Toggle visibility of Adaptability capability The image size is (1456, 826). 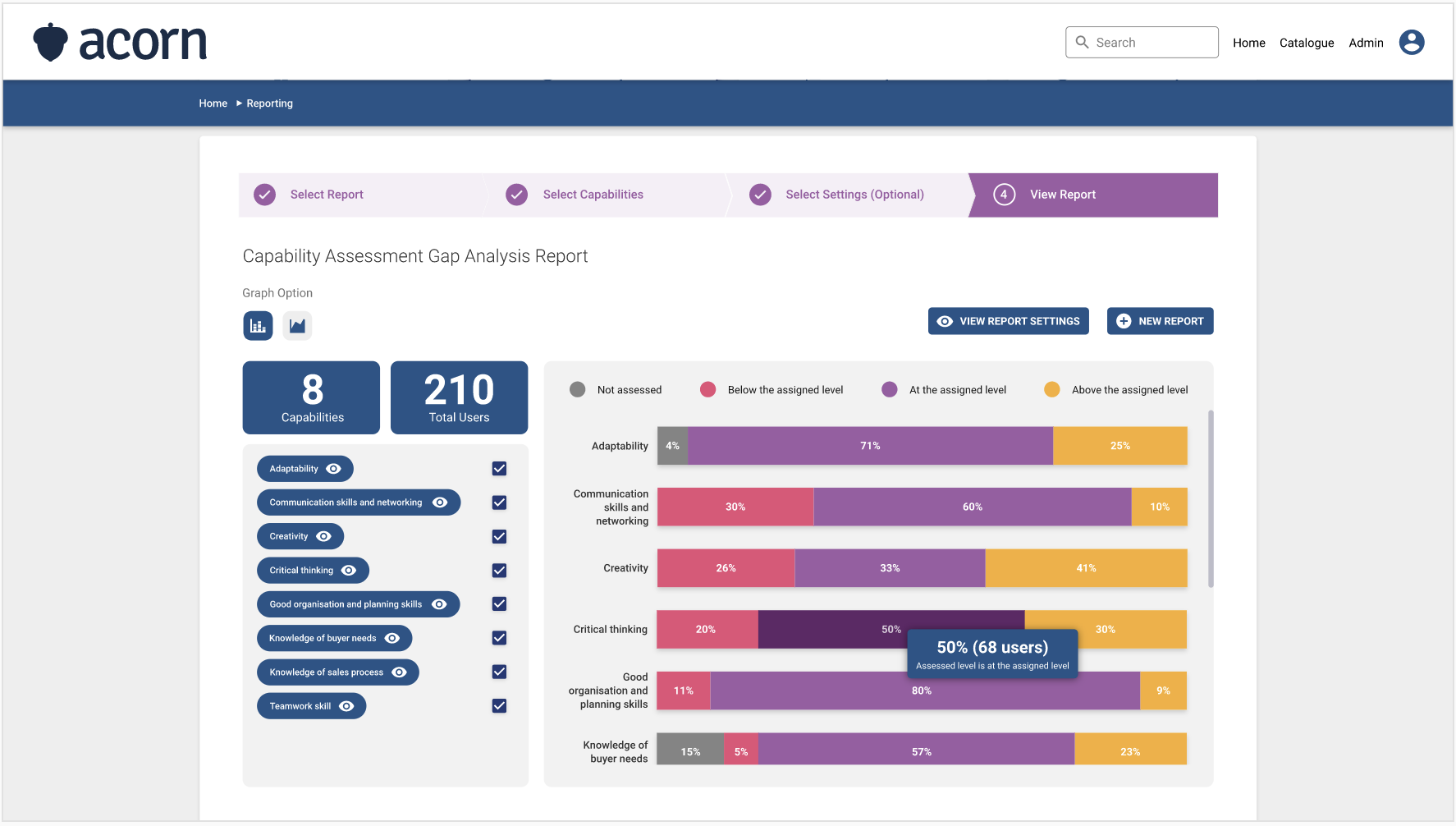click(x=335, y=469)
